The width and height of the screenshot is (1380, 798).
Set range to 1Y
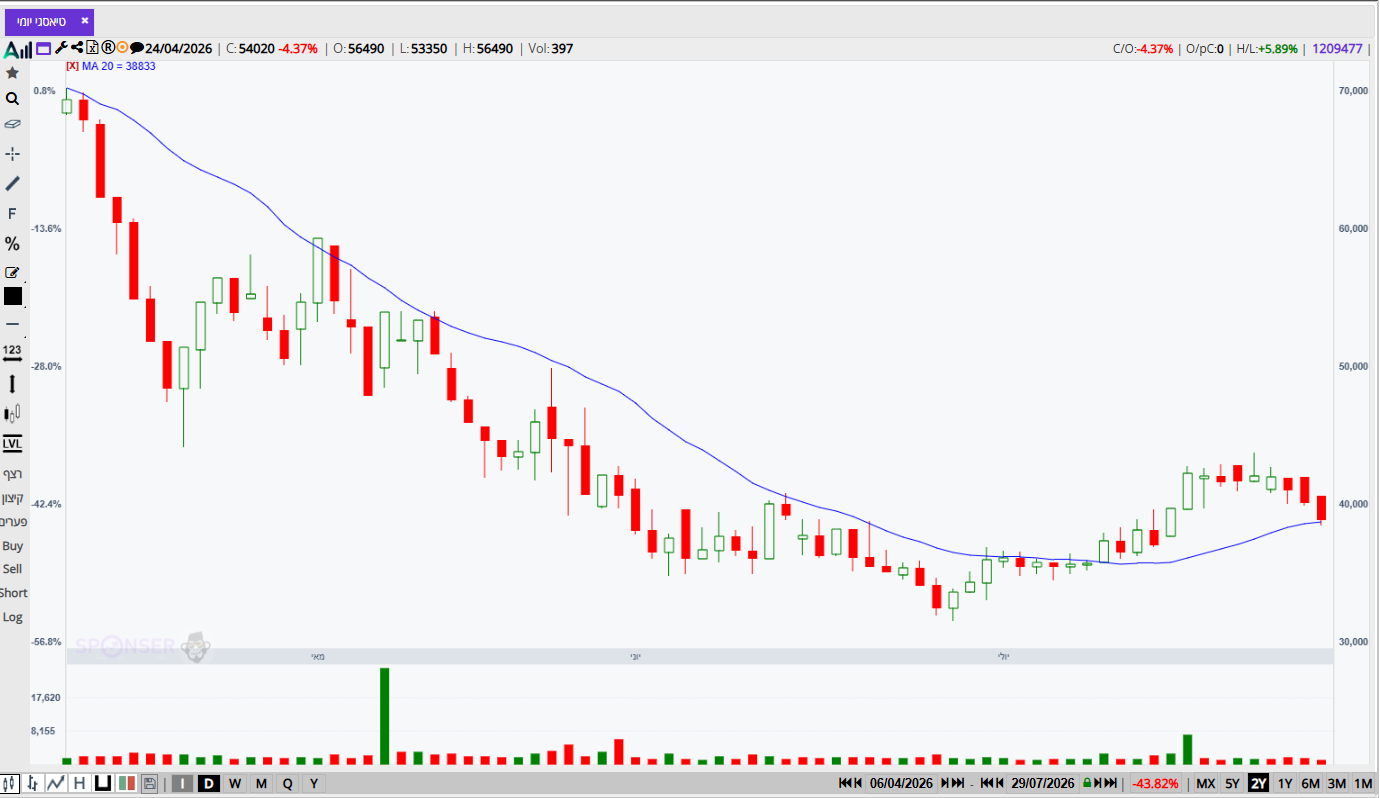1285,784
